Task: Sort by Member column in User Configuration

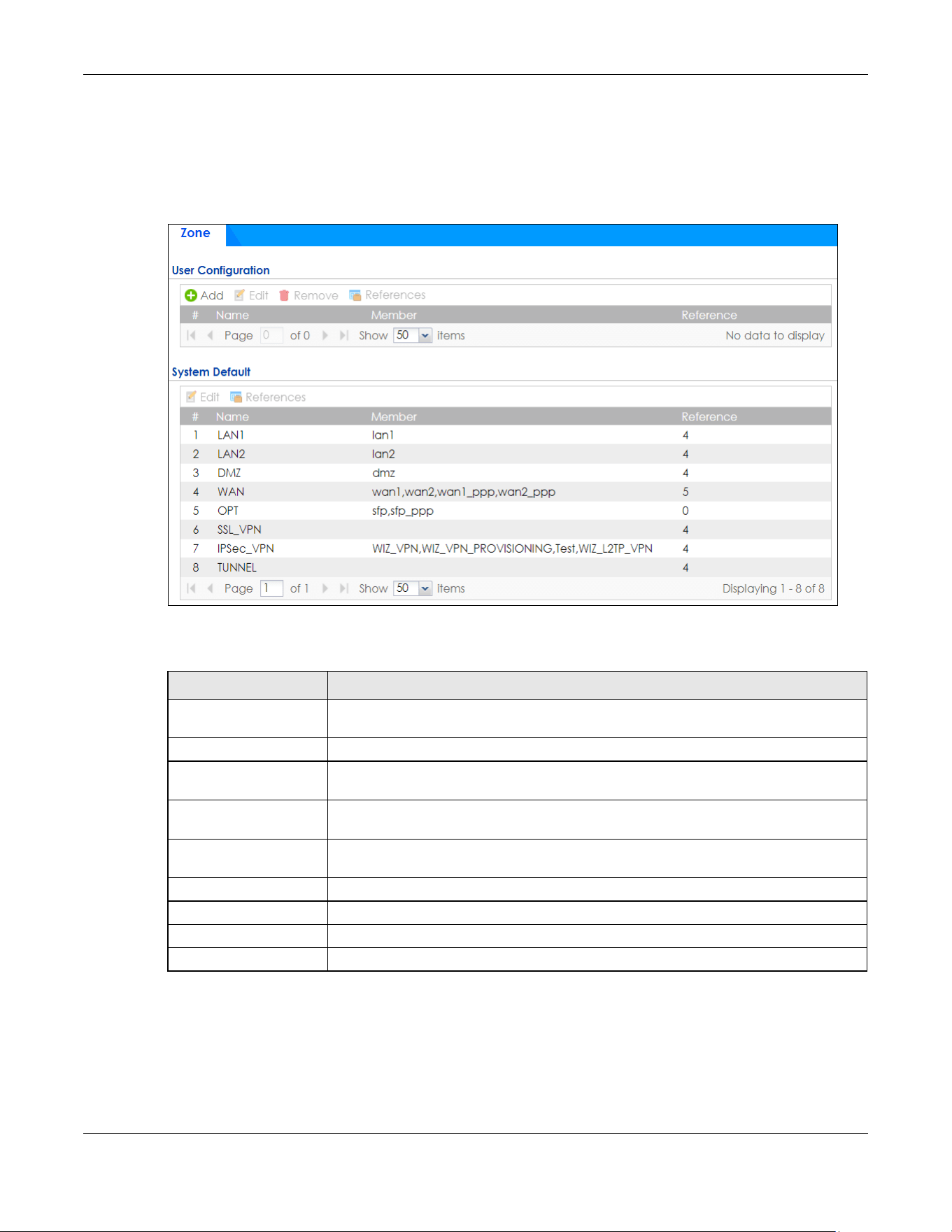Action: 394,315
